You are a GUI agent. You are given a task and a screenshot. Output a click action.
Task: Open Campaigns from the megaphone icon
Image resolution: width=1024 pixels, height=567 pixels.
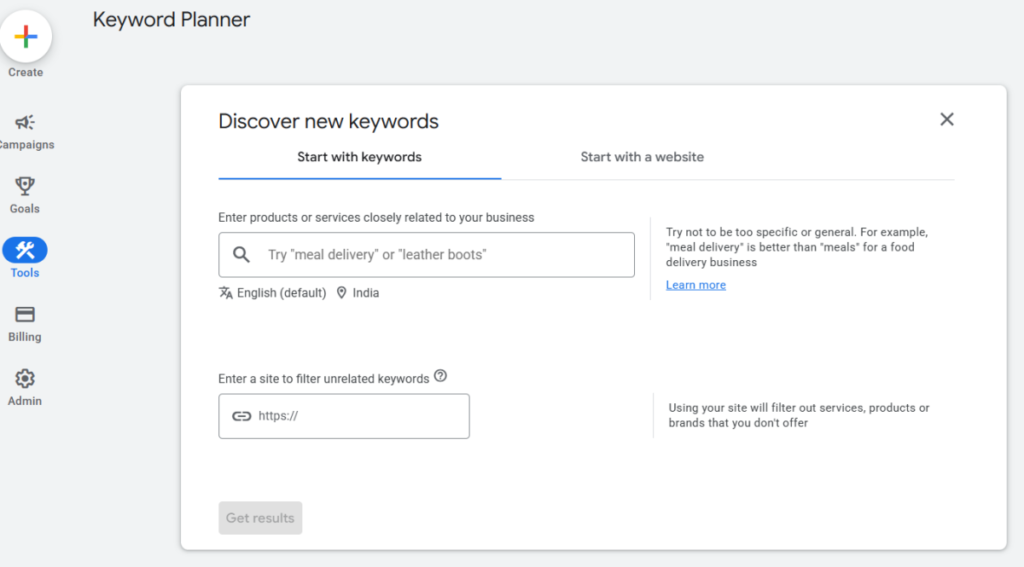pos(25,122)
